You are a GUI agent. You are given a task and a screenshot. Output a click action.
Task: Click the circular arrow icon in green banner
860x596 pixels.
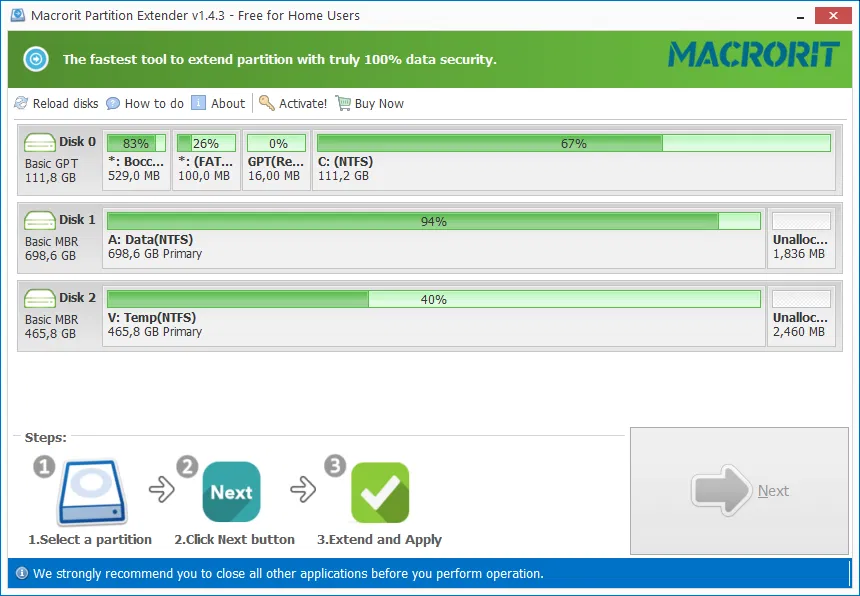(x=36, y=59)
